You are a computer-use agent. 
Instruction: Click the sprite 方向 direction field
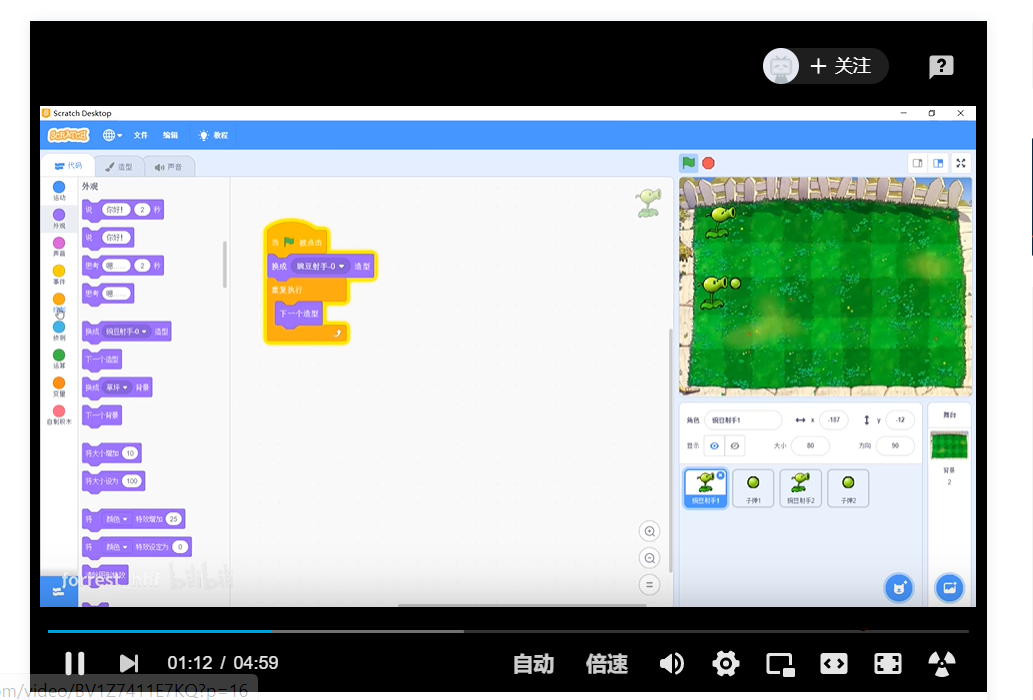(x=895, y=446)
